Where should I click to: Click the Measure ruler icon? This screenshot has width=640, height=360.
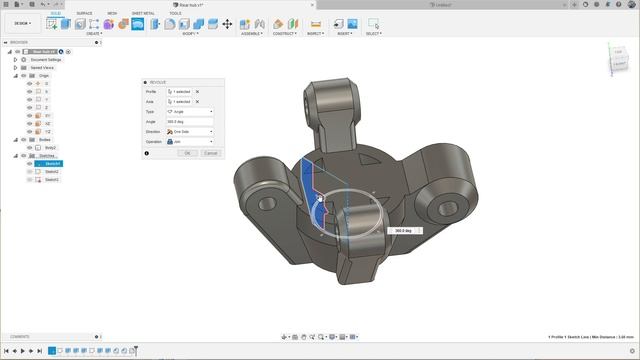point(316,24)
